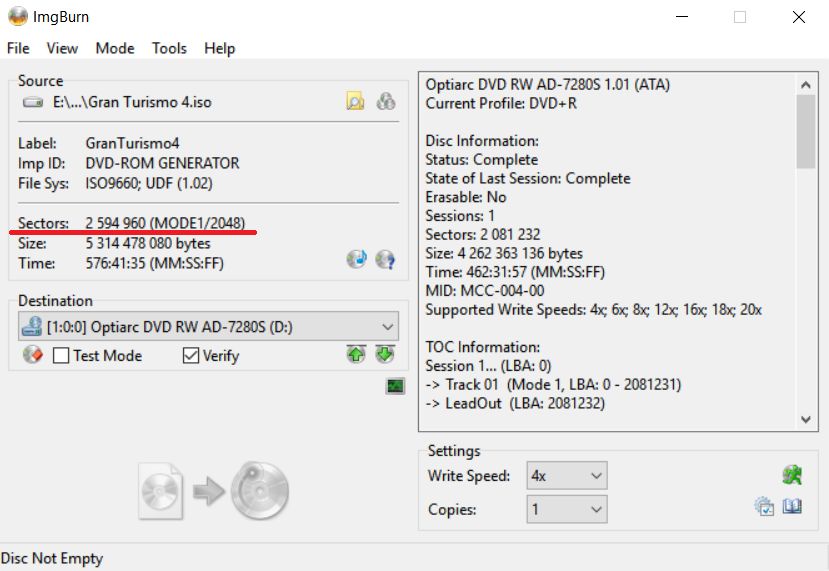Click the disc info scrollbar thumb
This screenshot has height=571, width=829.
pyautogui.click(x=806, y=132)
